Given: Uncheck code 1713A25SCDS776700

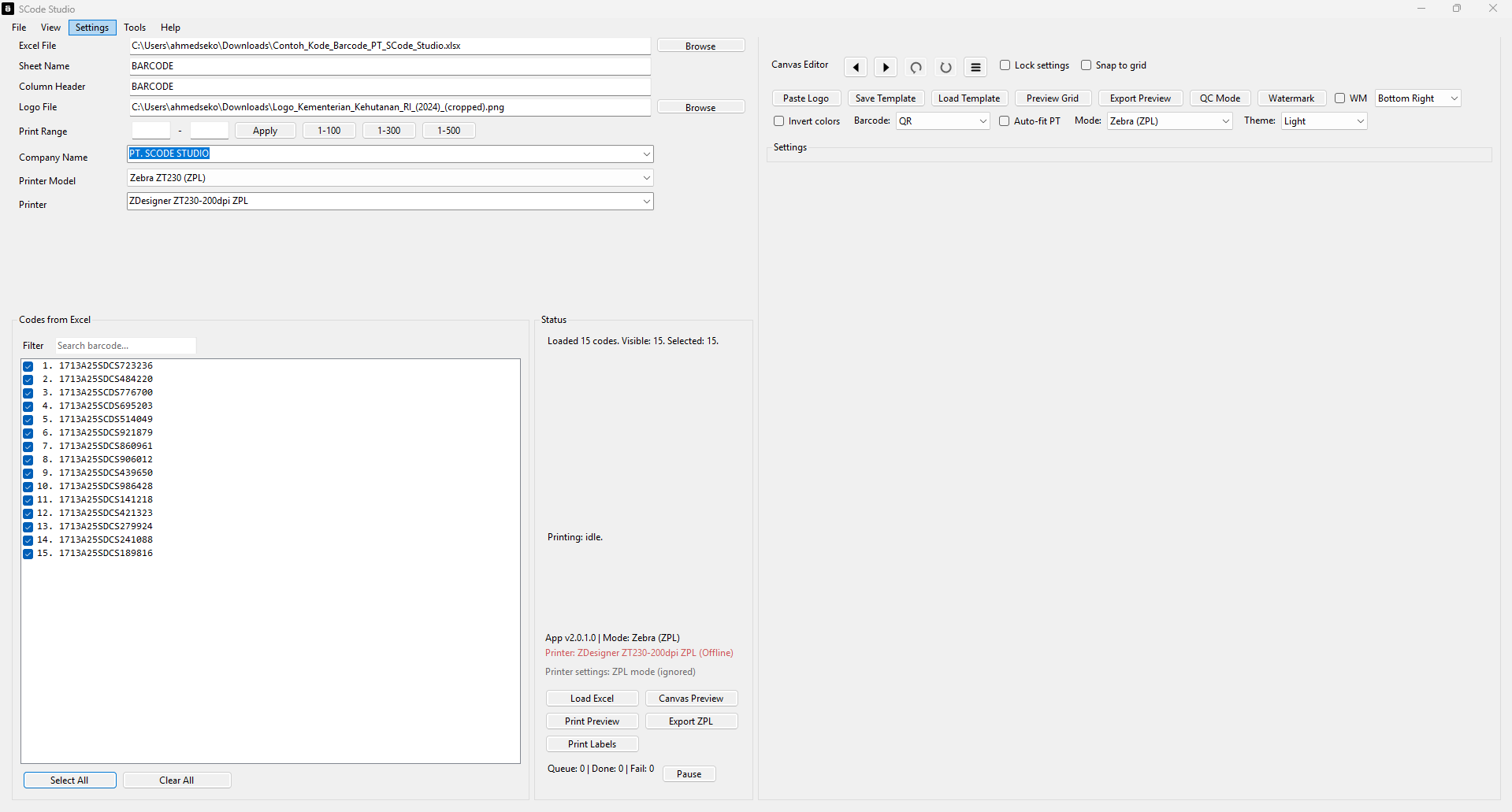Looking at the screenshot, I should (x=28, y=393).
